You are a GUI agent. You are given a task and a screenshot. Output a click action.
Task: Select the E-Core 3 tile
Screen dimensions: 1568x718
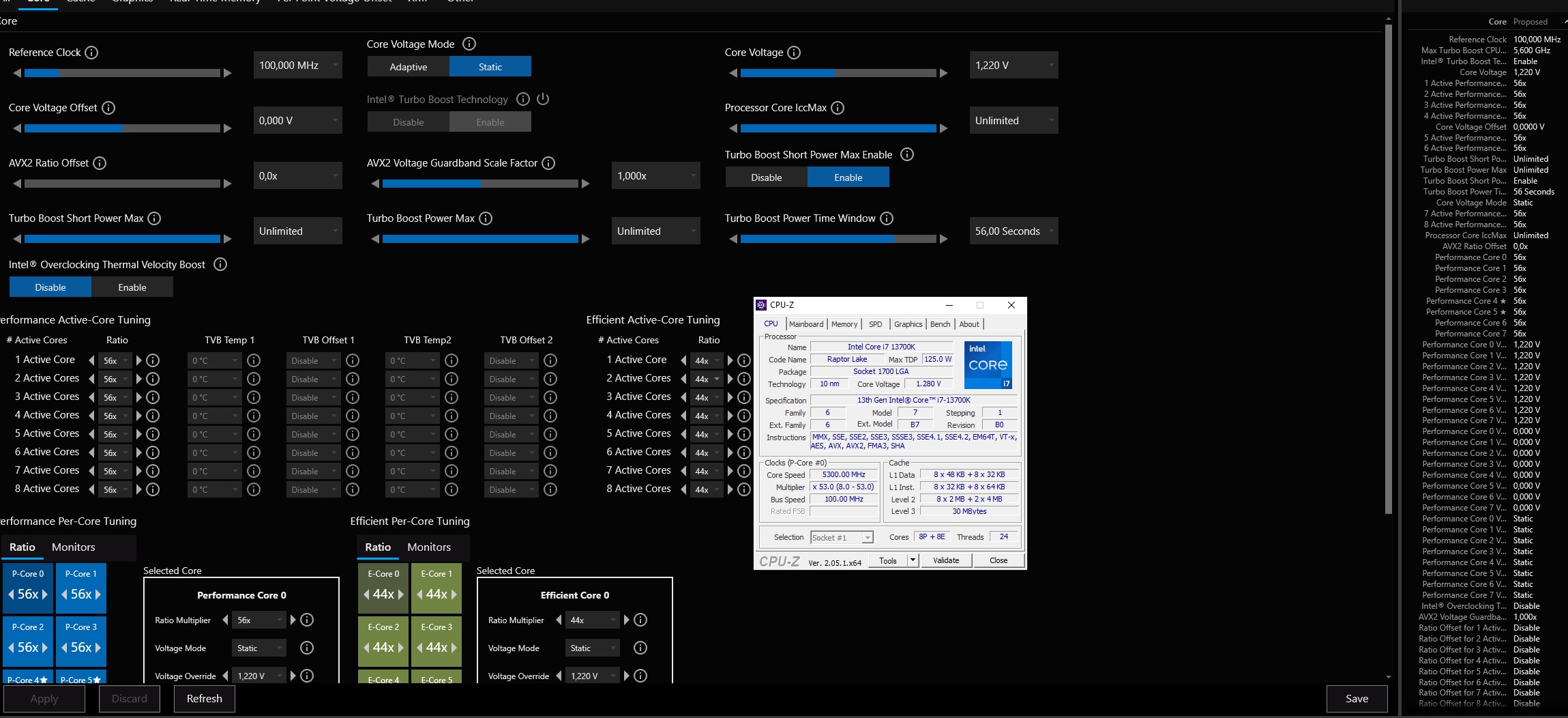point(437,640)
